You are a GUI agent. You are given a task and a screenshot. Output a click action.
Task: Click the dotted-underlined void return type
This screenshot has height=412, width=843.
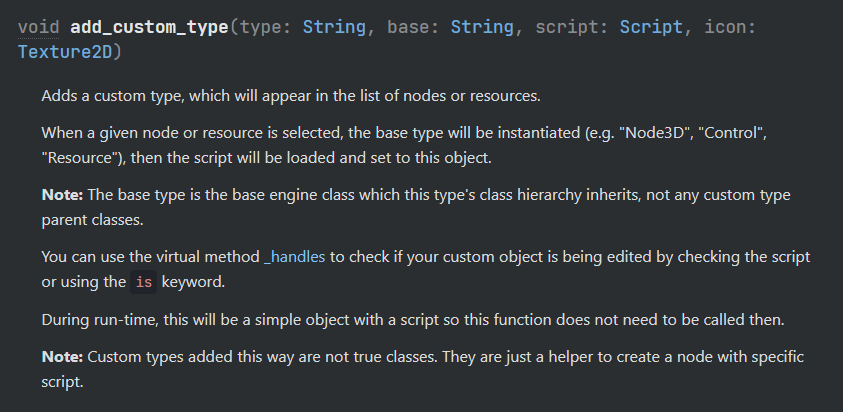38,27
